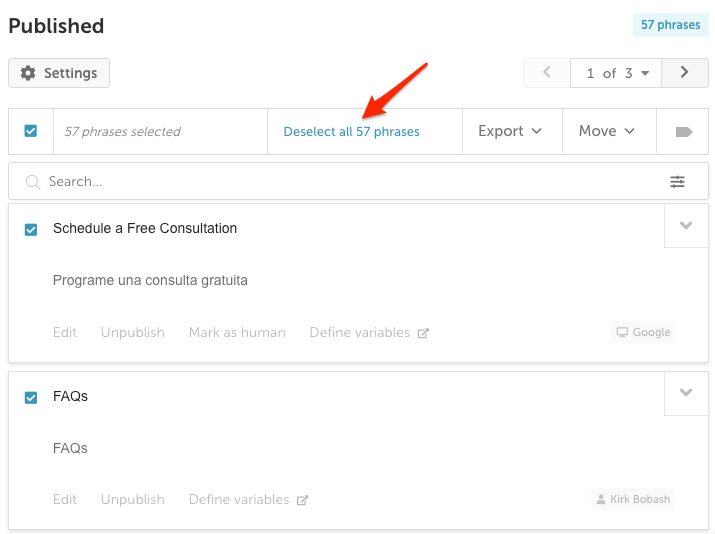715x534 pixels.
Task: Uncheck the FAQs phrase checkbox
Action: [x=31, y=398]
